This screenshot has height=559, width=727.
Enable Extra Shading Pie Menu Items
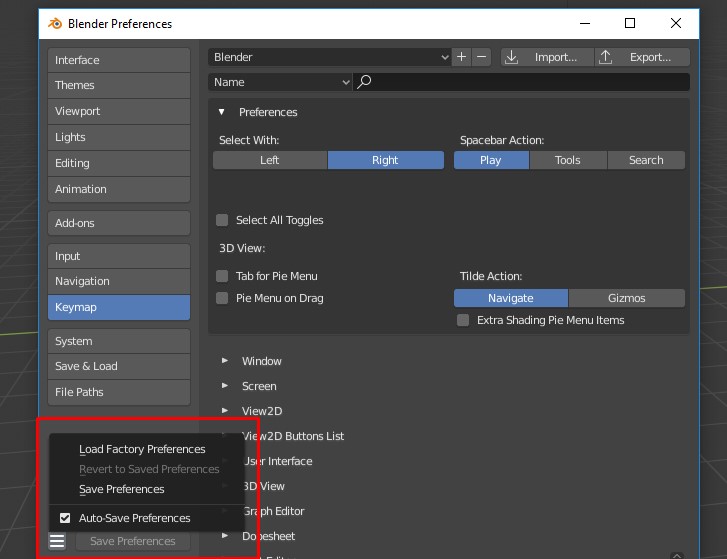pos(463,320)
